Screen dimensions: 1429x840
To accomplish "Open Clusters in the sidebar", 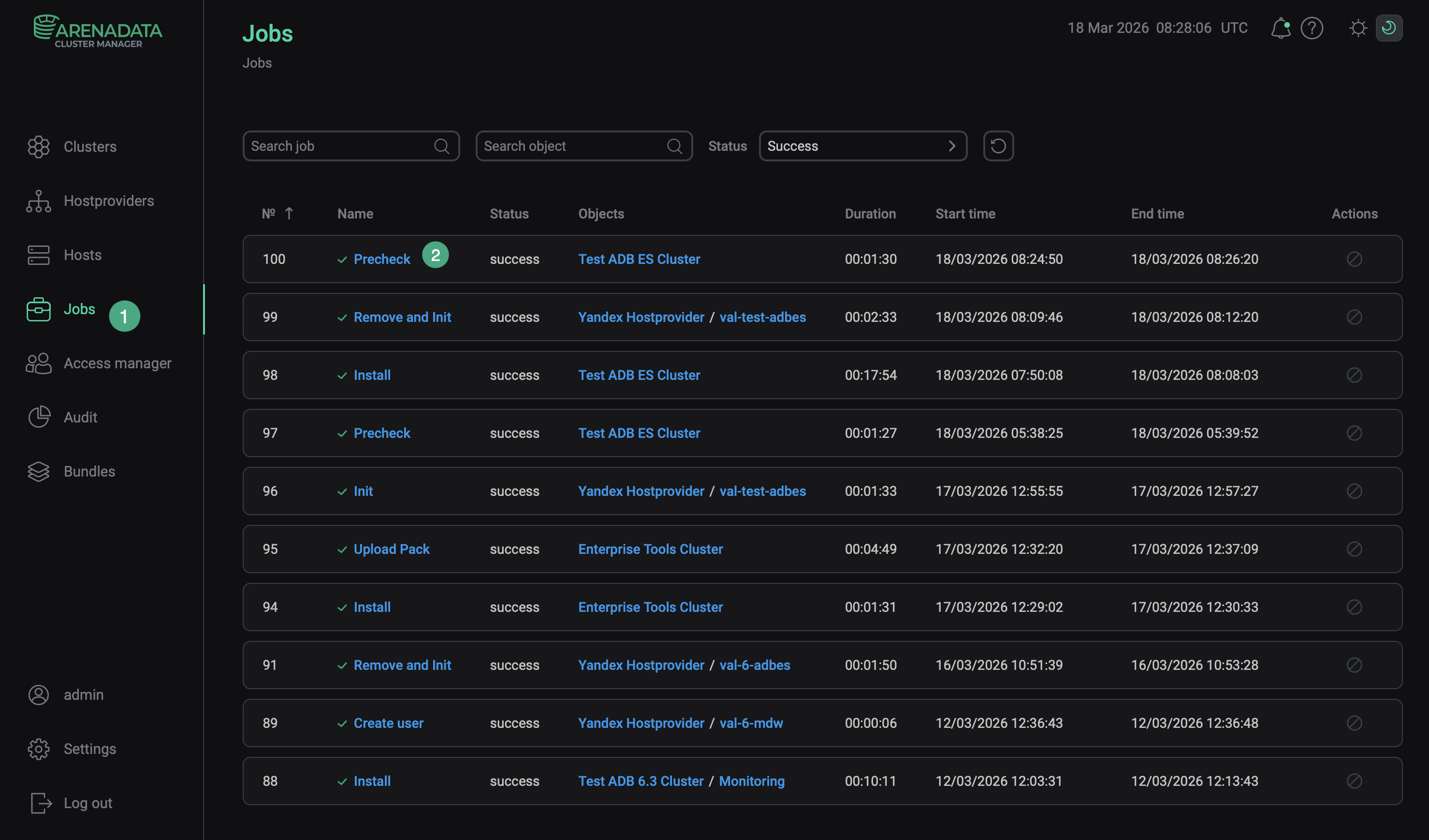I will click(x=89, y=147).
